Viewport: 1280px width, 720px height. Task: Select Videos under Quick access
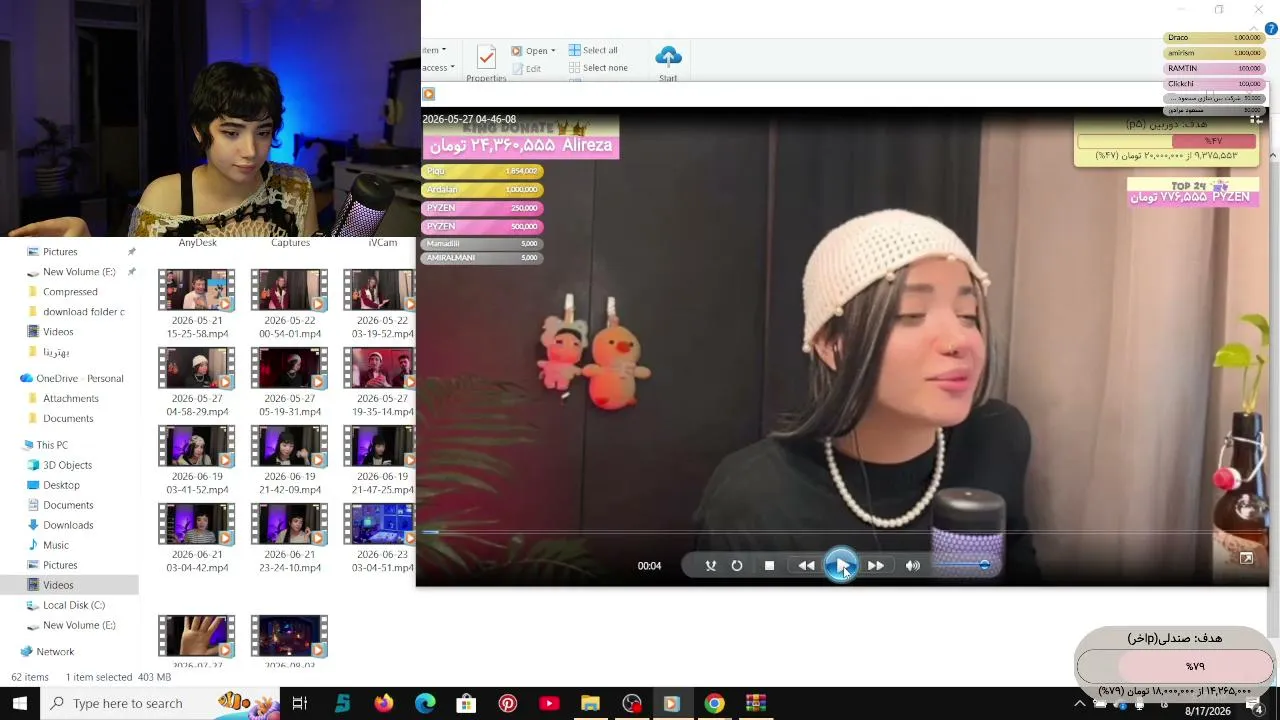(x=58, y=332)
